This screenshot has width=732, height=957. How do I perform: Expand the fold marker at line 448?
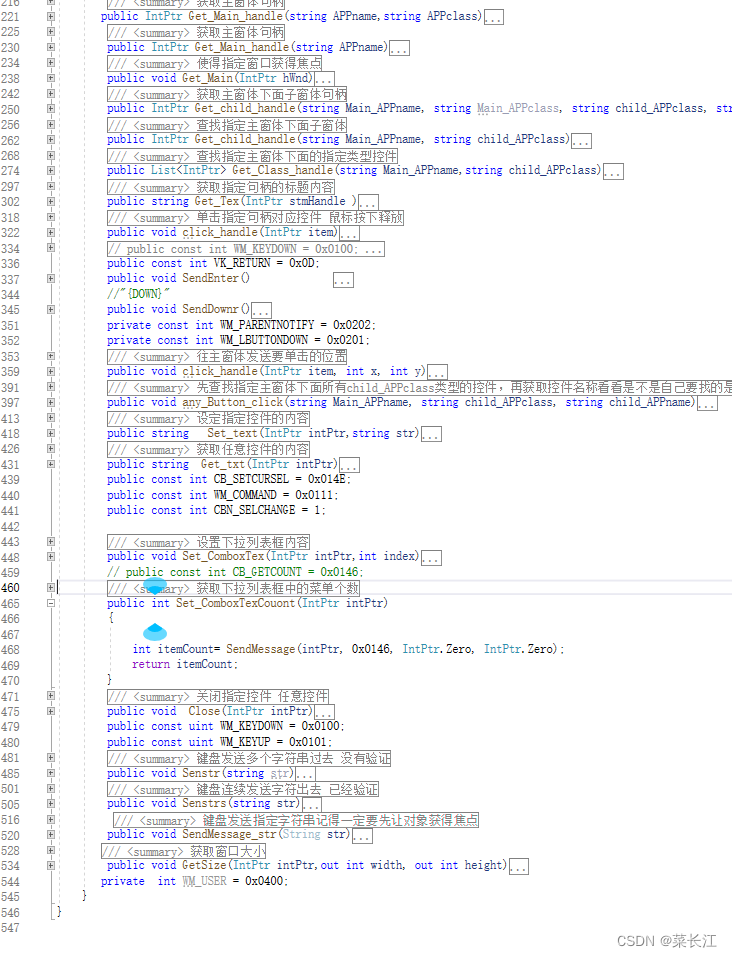coord(51,557)
